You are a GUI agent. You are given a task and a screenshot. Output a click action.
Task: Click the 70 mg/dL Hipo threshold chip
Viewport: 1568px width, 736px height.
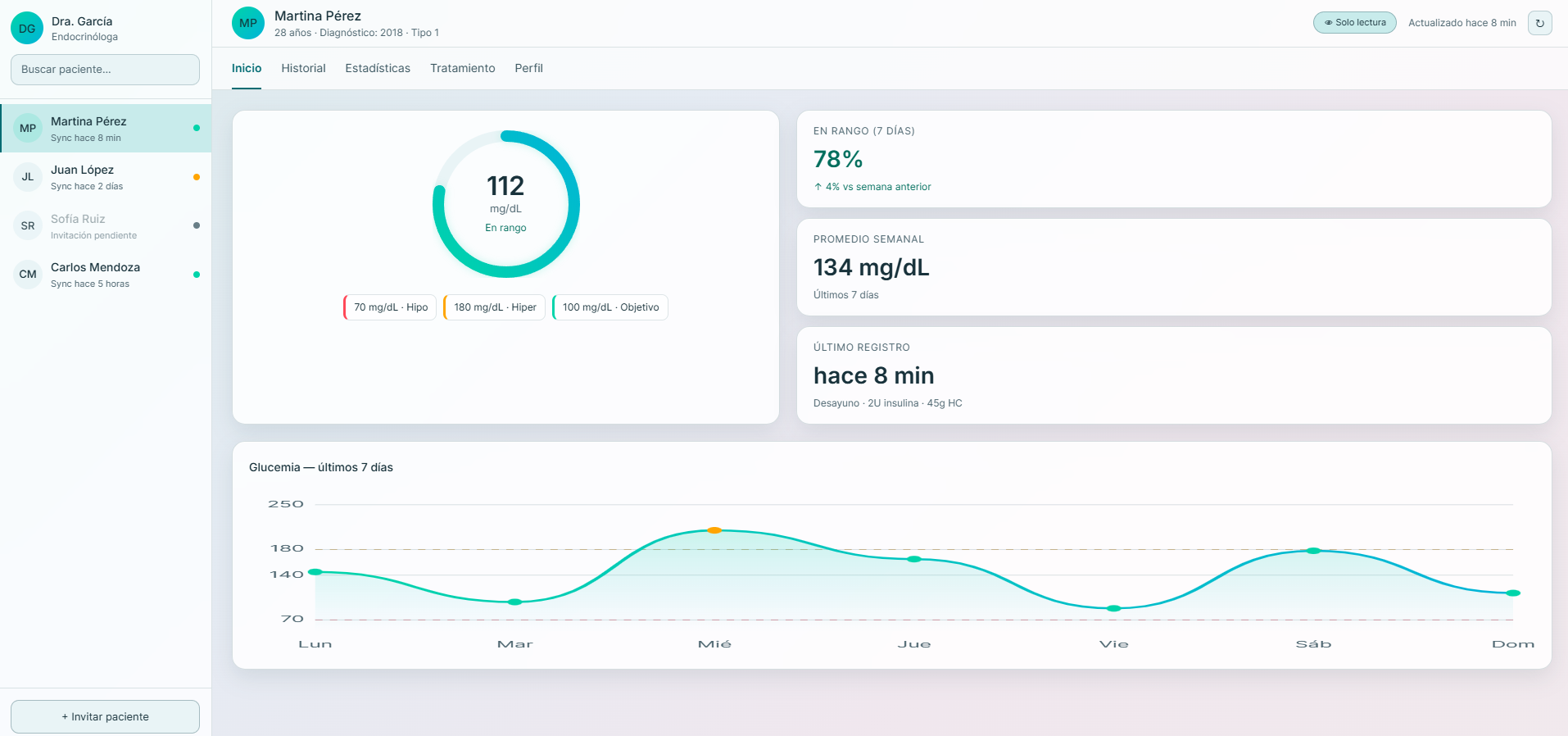(390, 307)
